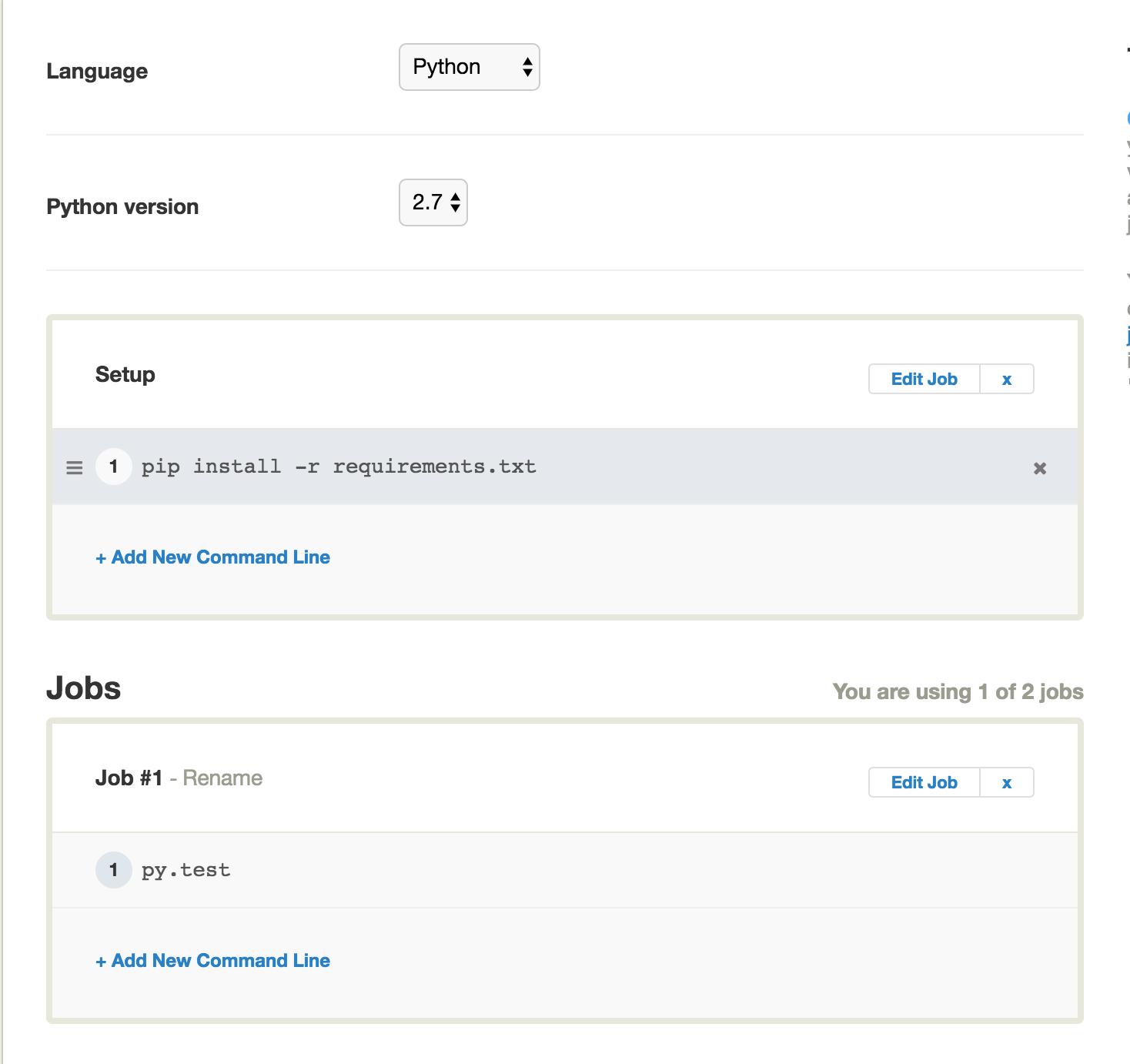Delete the pip install command line
The width and height of the screenshot is (1130, 1064).
tap(1039, 468)
